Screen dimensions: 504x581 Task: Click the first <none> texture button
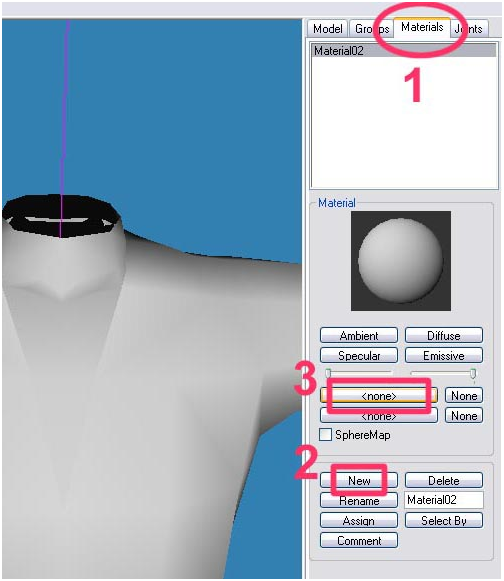tap(379, 396)
